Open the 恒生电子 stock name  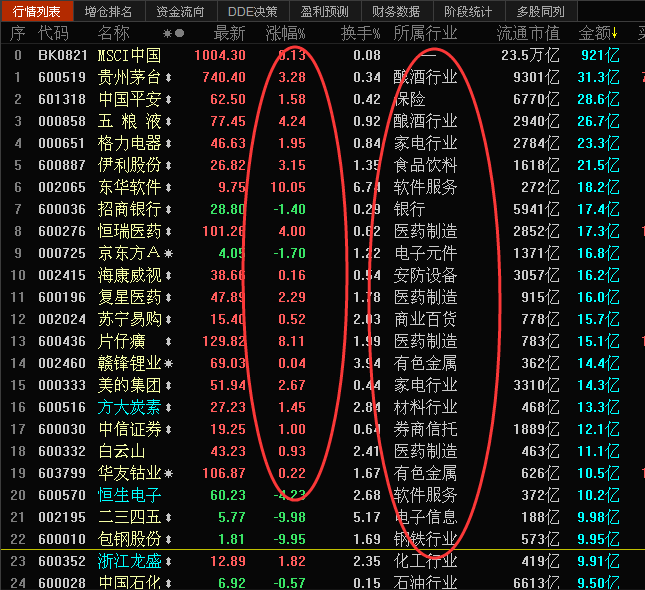point(129,495)
